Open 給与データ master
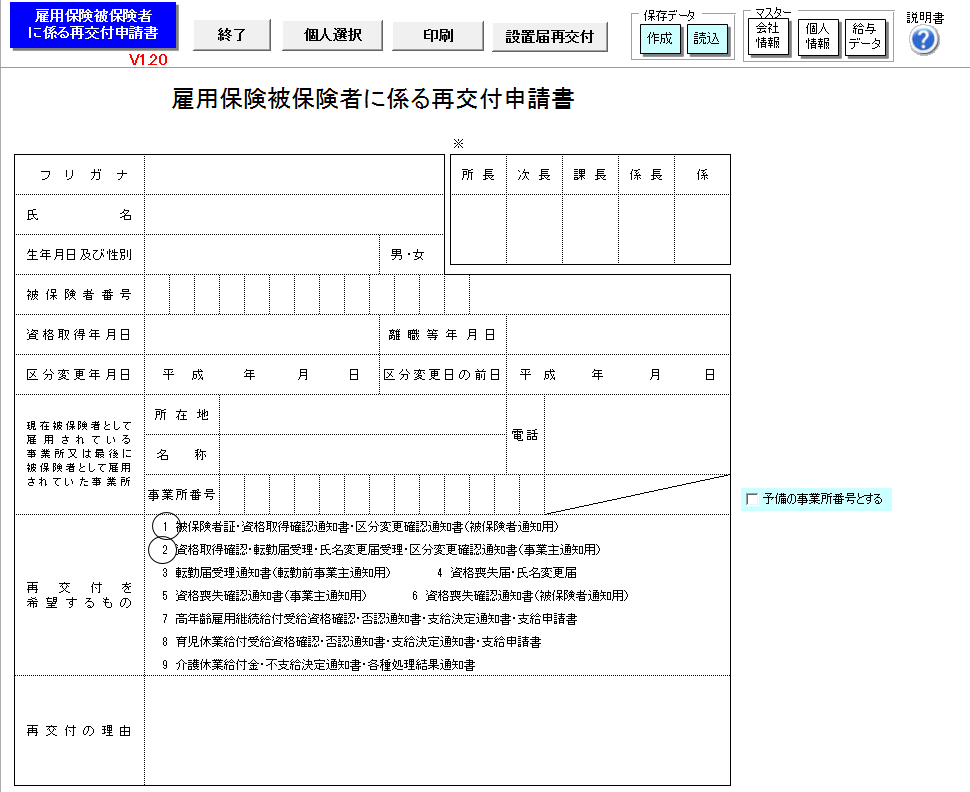970x792 pixels. (865, 37)
